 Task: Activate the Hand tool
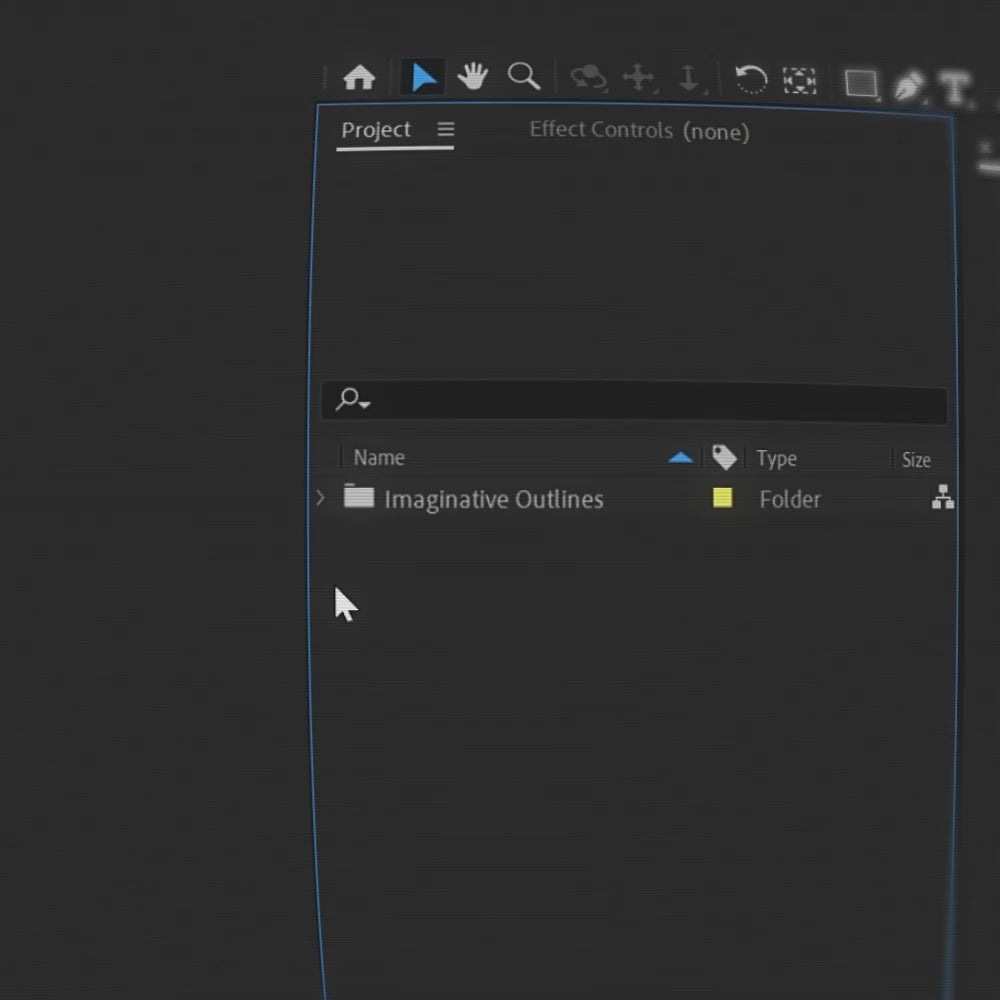[472, 77]
